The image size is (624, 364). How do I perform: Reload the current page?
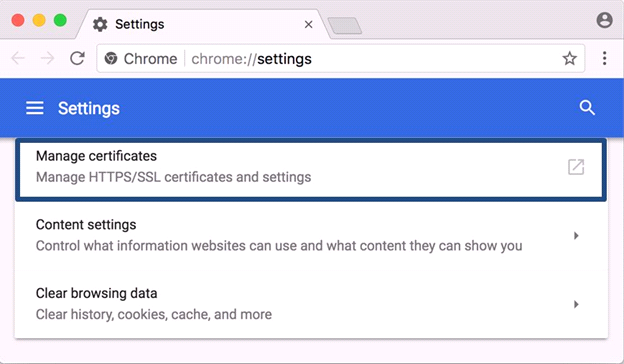click(77, 58)
